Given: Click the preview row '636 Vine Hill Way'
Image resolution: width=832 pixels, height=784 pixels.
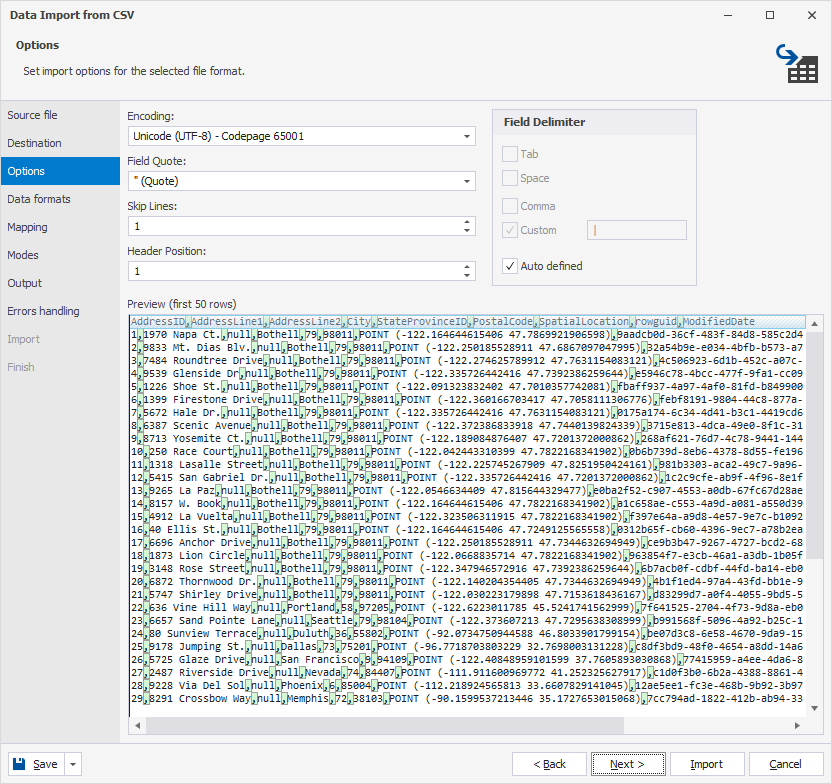Looking at the screenshot, I should [467, 607].
